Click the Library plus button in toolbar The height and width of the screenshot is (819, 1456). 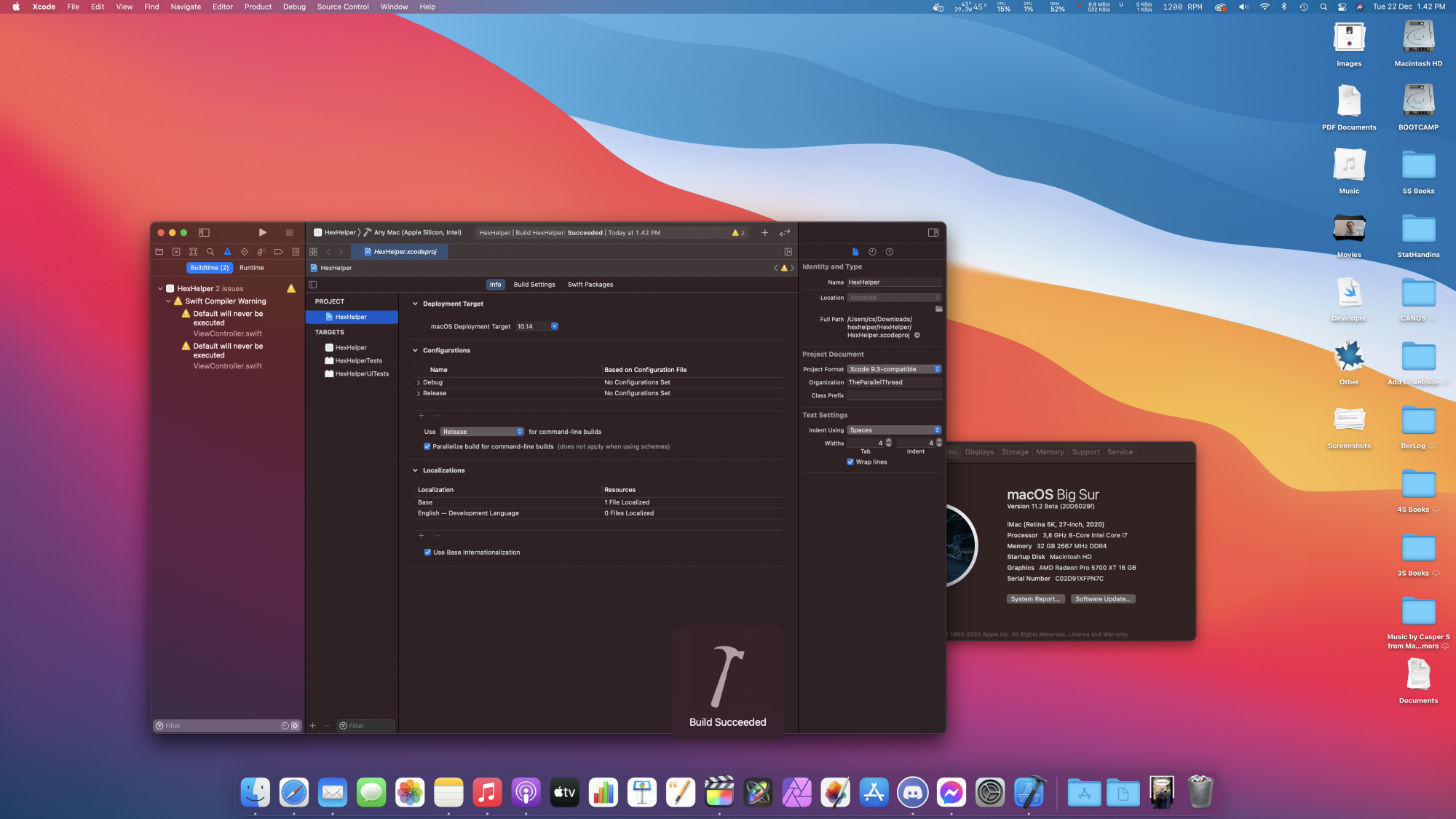click(764, 233)
